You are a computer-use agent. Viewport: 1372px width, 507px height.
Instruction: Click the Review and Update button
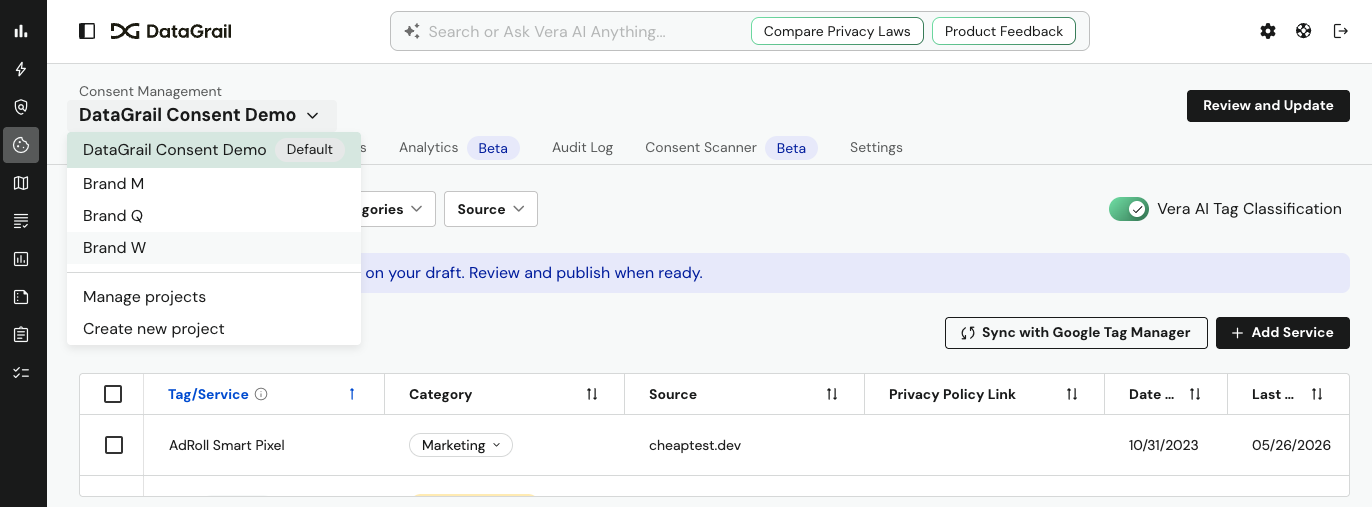pos(1268,106)
